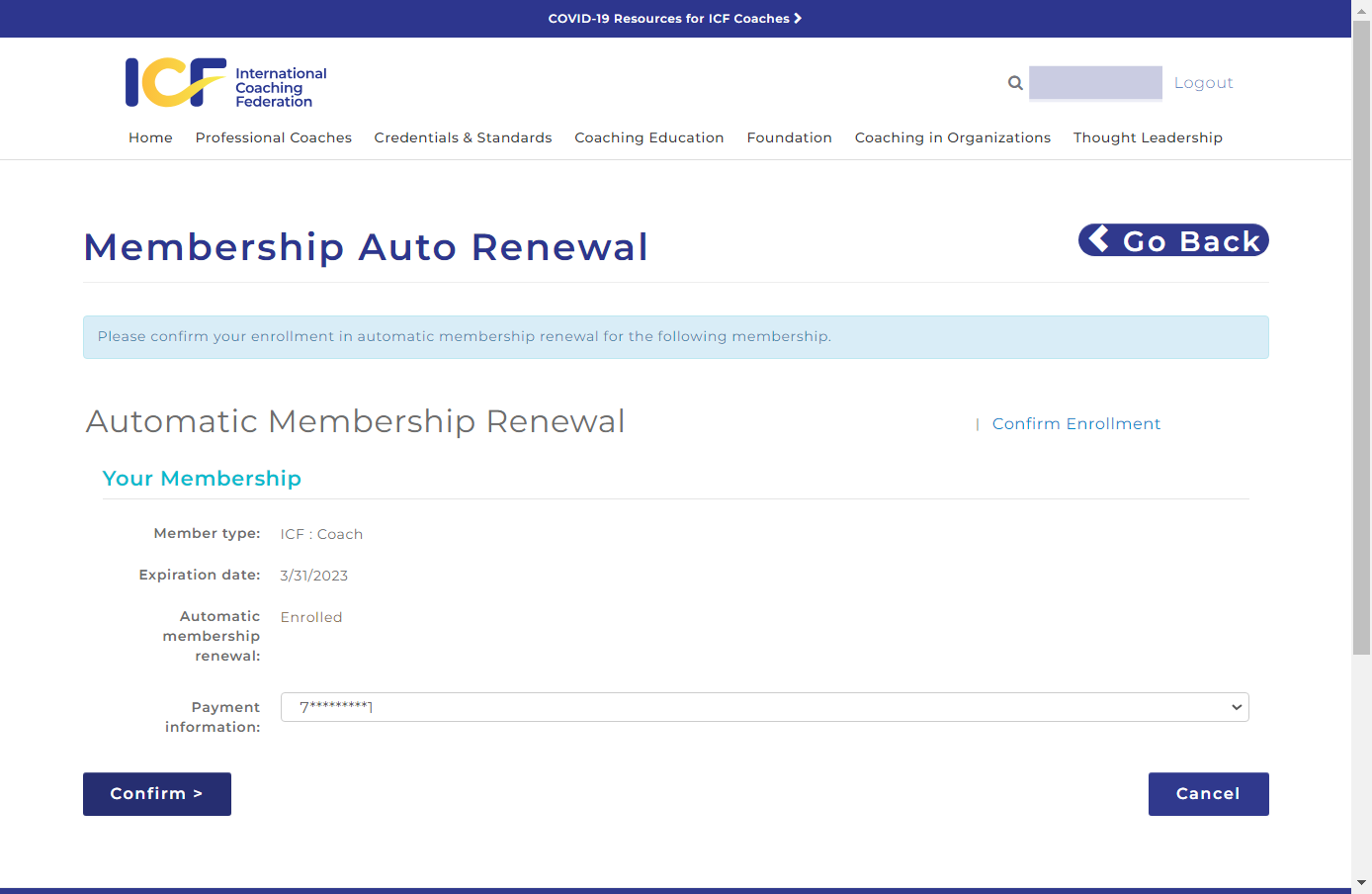The height and width of the screenshot is (894, 1372).
Task: Open Coaching in Organizations menu
Action: [x=953, y=137]
